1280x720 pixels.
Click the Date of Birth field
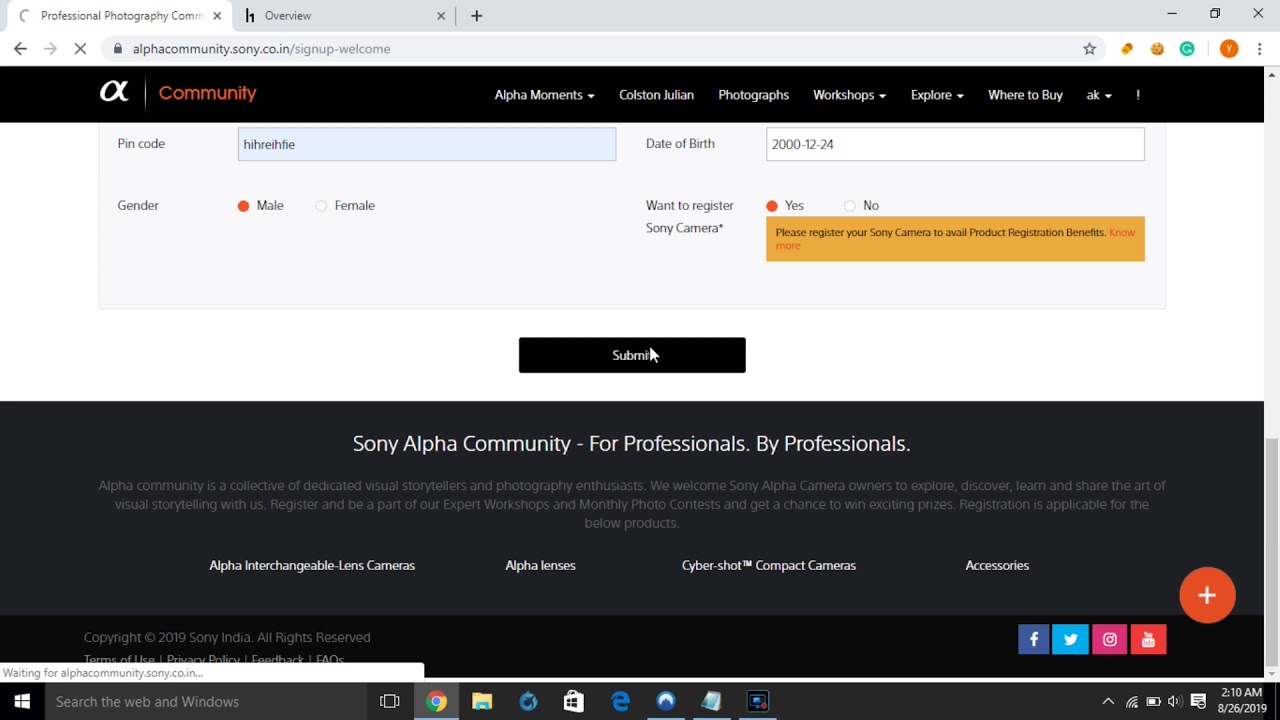coord(955,144)
